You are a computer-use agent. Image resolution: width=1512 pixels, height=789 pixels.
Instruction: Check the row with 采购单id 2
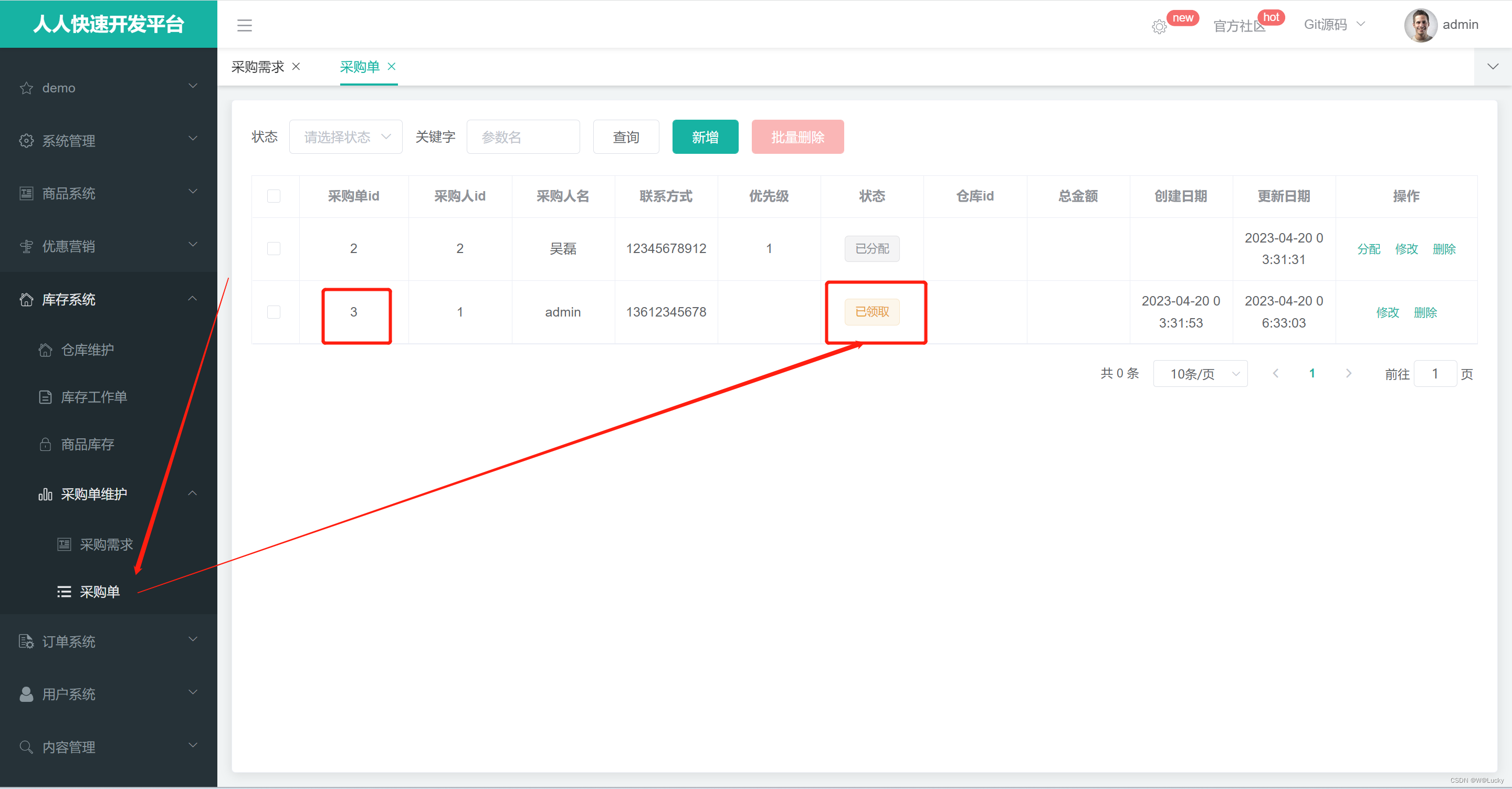tap(274, 248)
